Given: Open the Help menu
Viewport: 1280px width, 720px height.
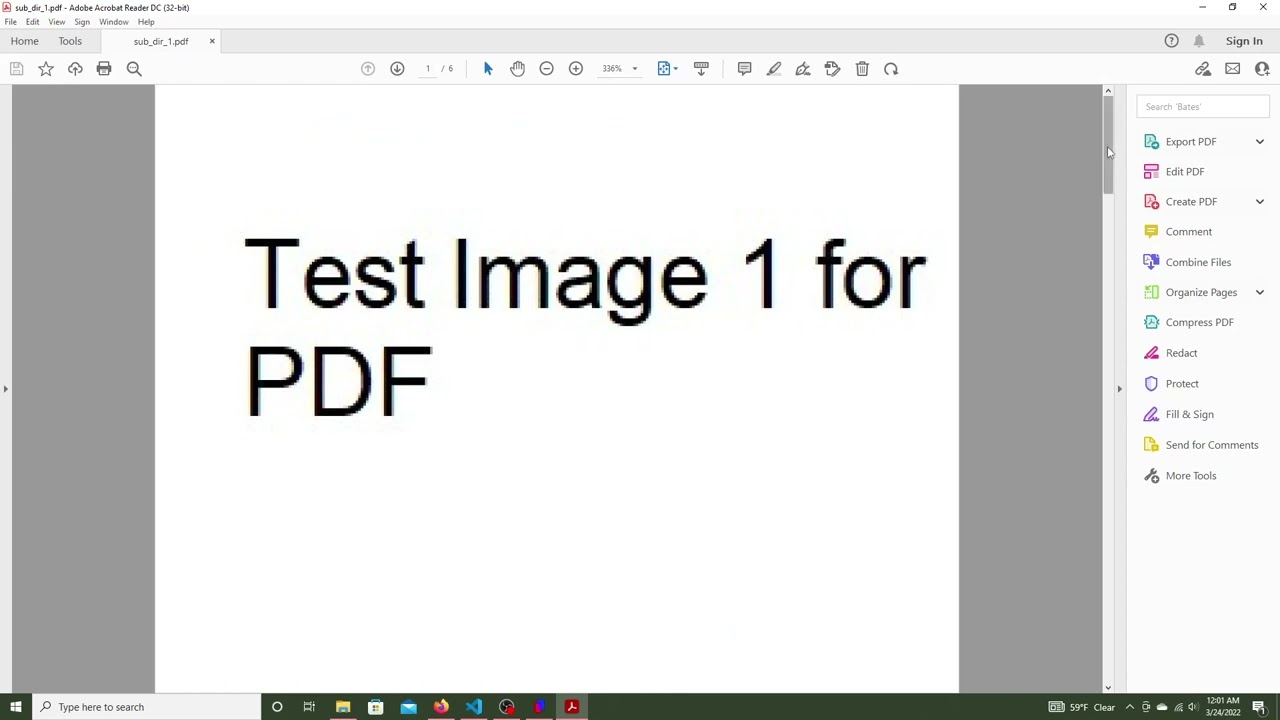Looking at the screenshot, I should tap(146, 22).
